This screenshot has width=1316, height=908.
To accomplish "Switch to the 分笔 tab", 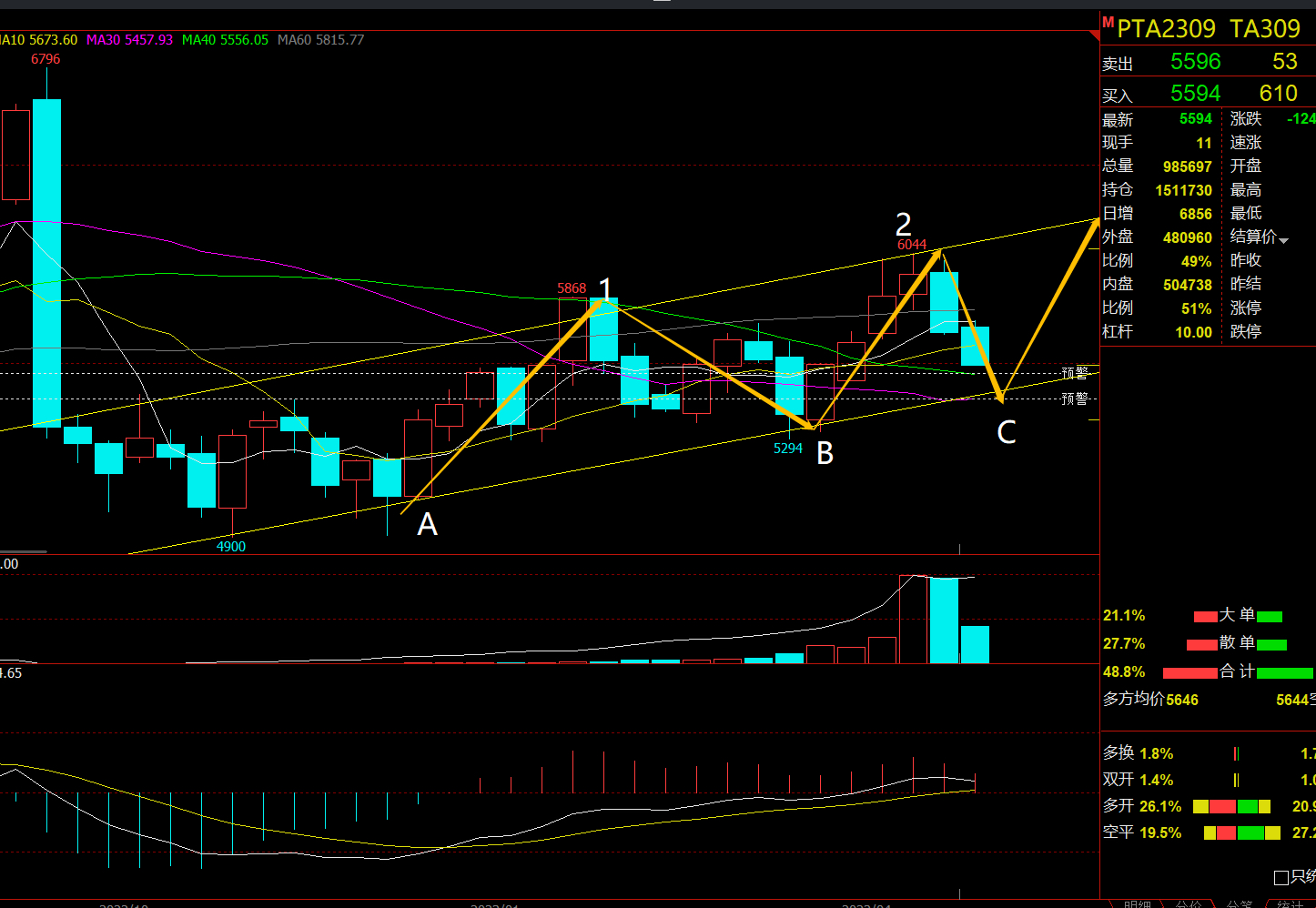I will pos(1239,904).
